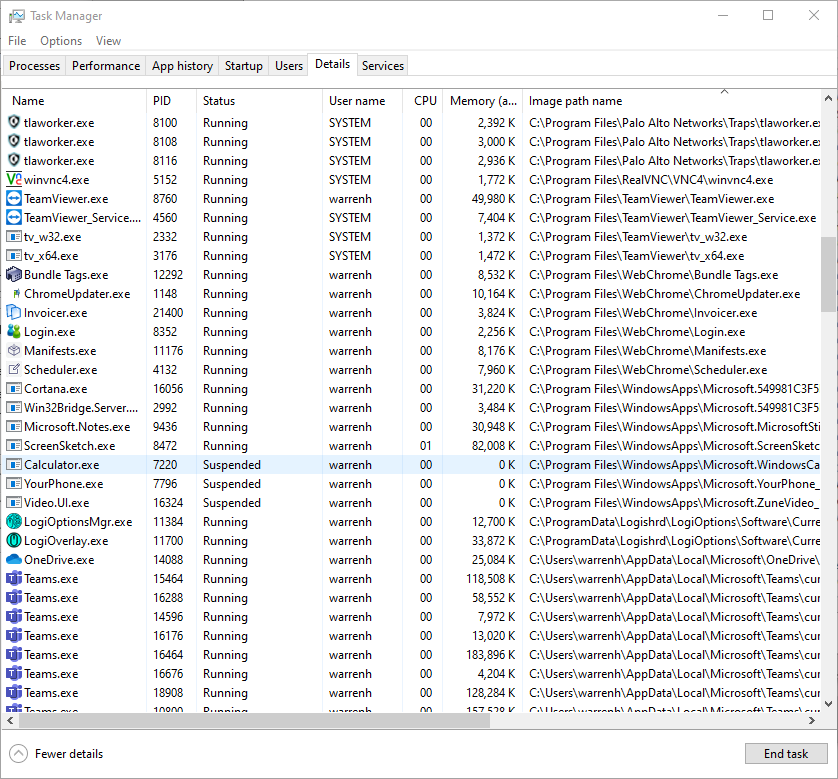Click the TeamViewer_Service process icon

pos(14,217)
